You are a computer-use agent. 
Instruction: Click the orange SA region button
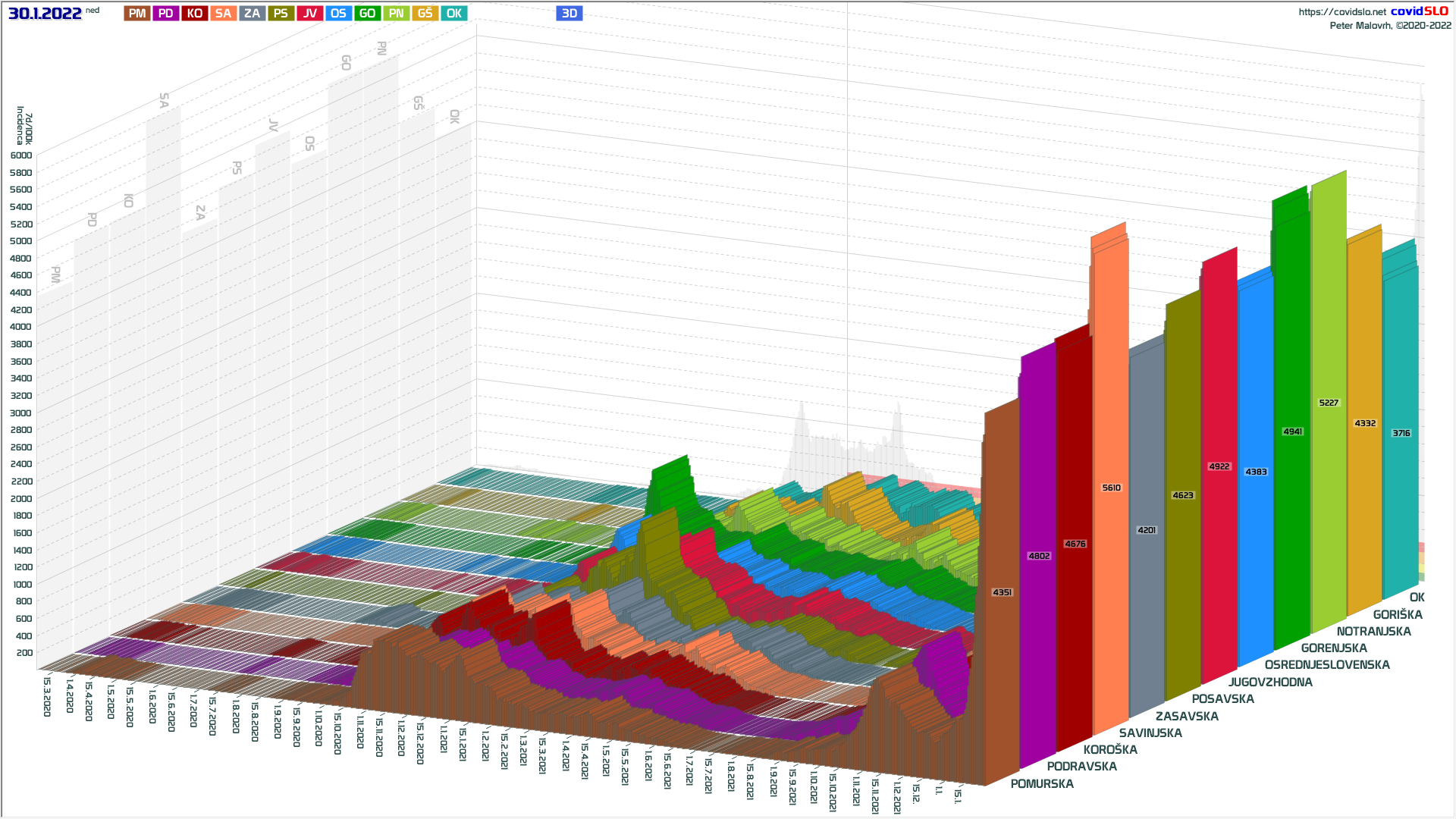223,14
